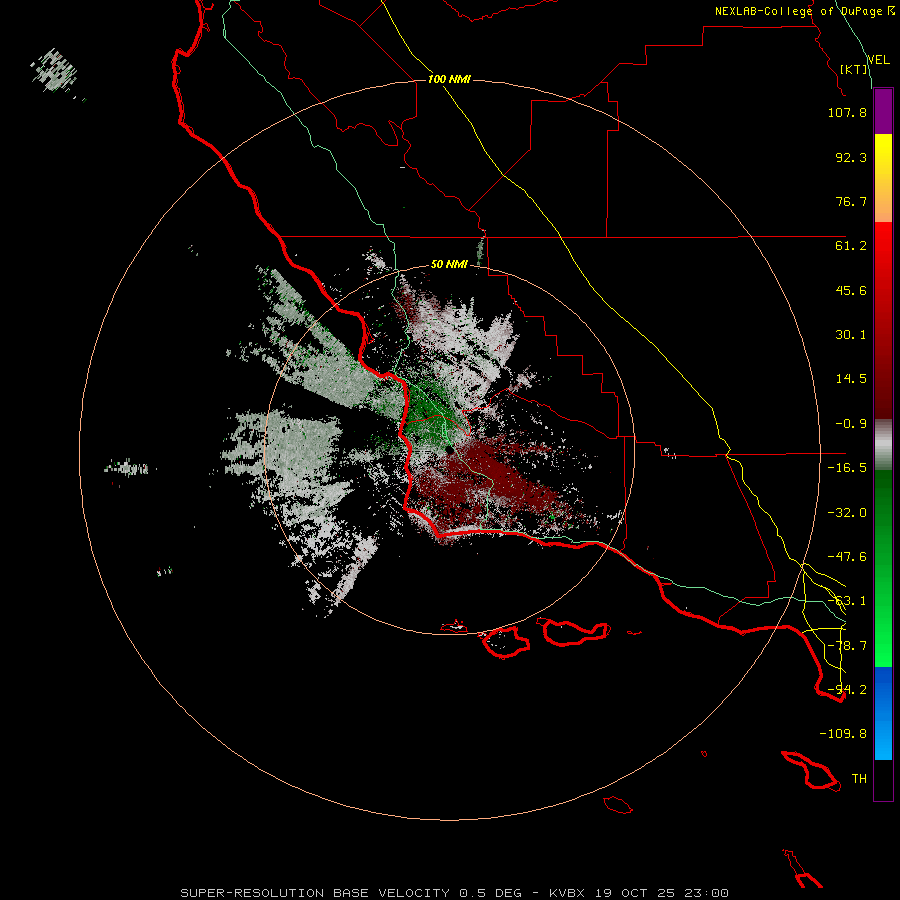
Task: Click the black radar site dot
Action: click(449, 450)
